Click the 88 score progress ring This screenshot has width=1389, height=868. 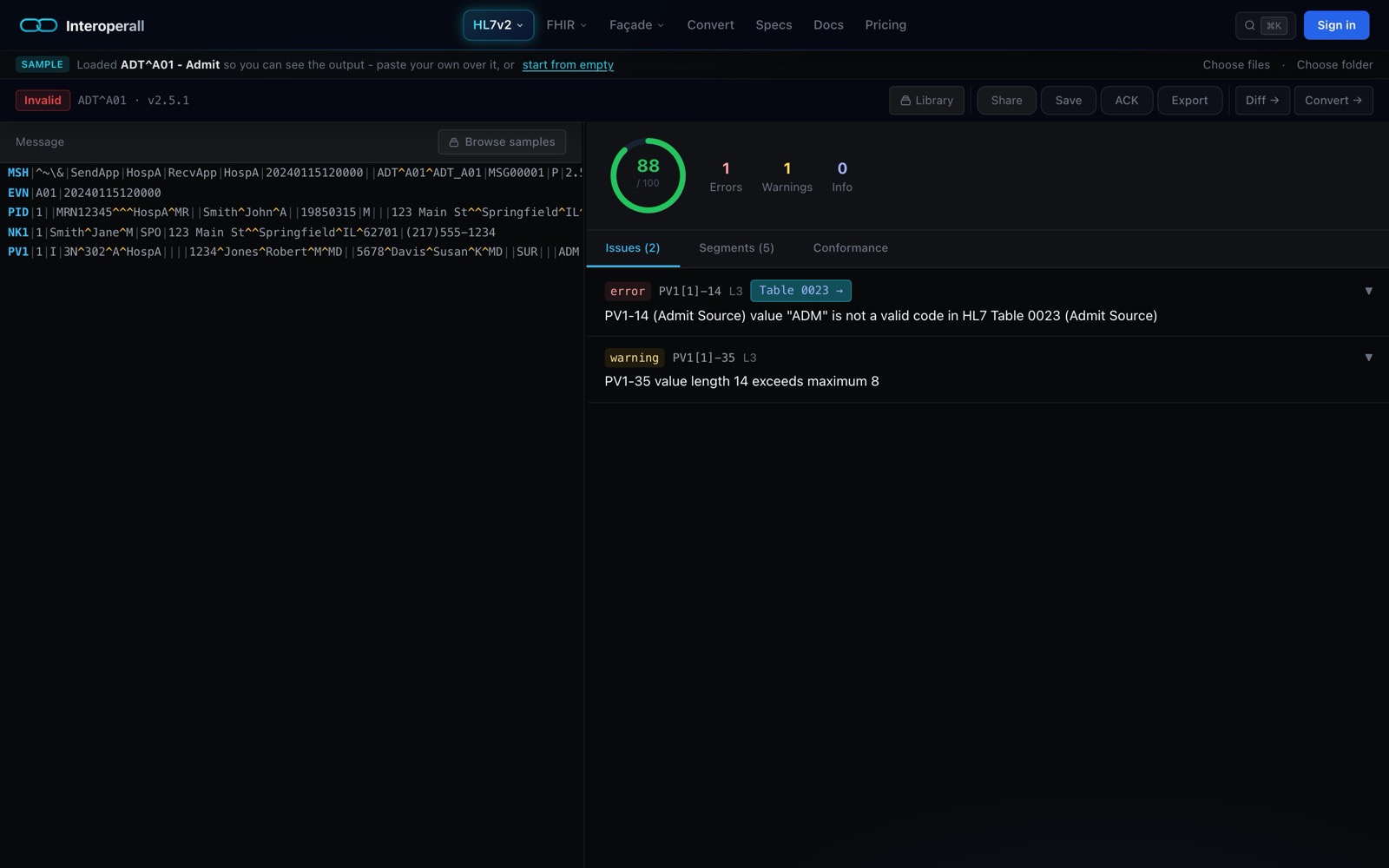[648, 175]
